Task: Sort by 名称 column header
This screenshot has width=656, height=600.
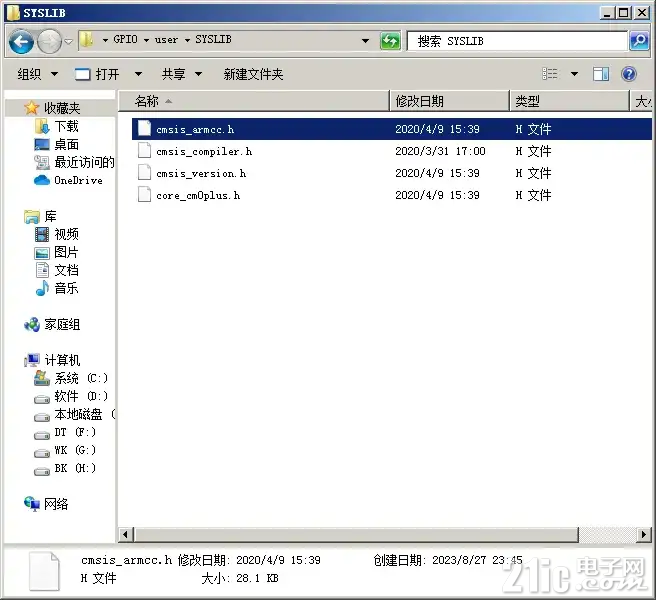Action: pyautogui.click(x=254, y=101)
